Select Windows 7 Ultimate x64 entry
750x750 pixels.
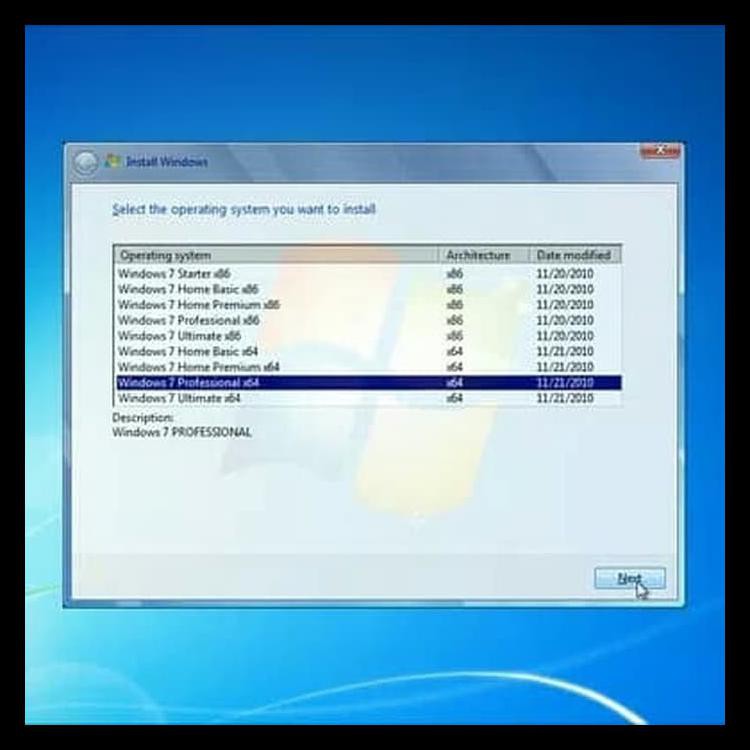click(x=179, y=398)
